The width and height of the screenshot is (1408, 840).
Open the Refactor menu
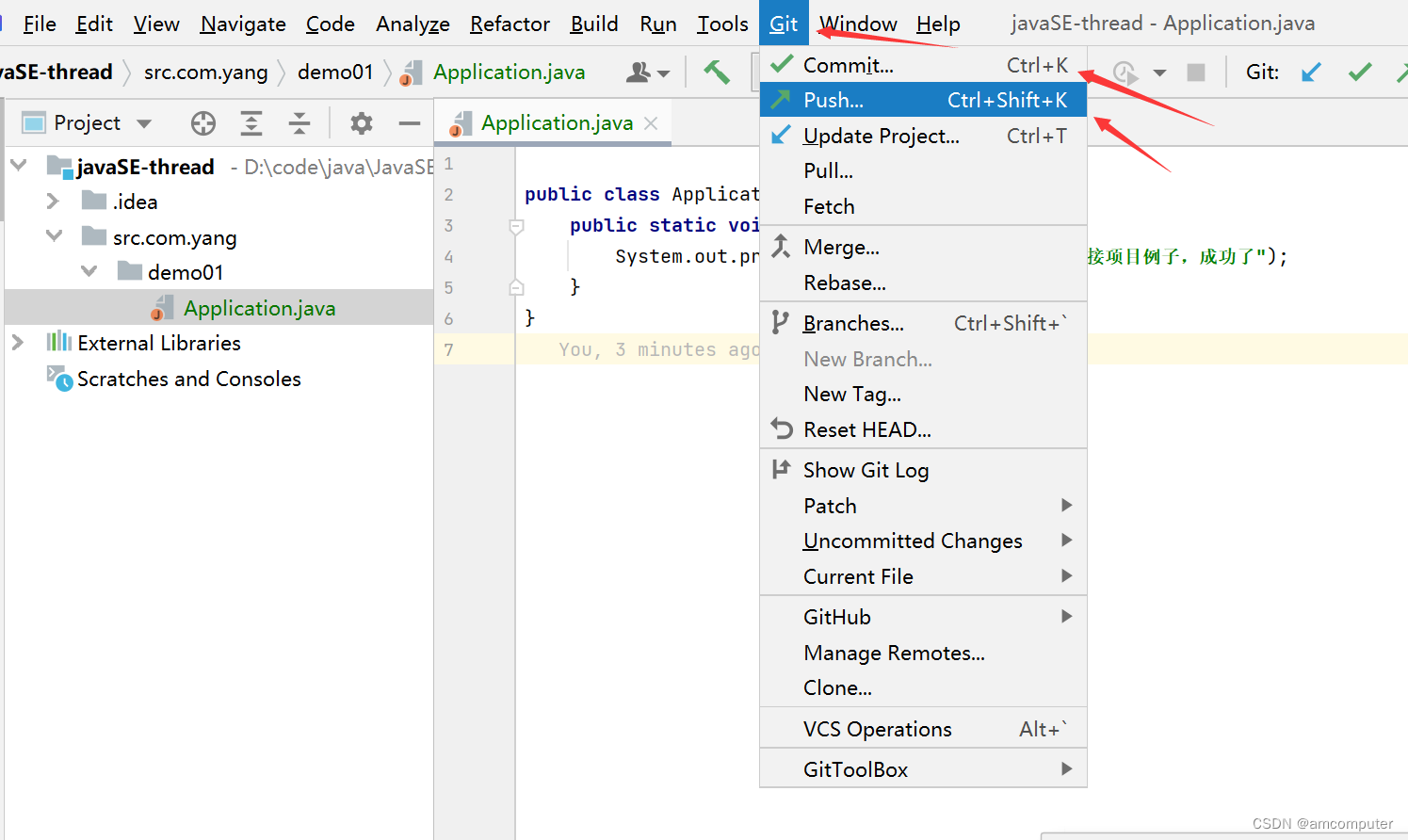click(x=510, y=24)
